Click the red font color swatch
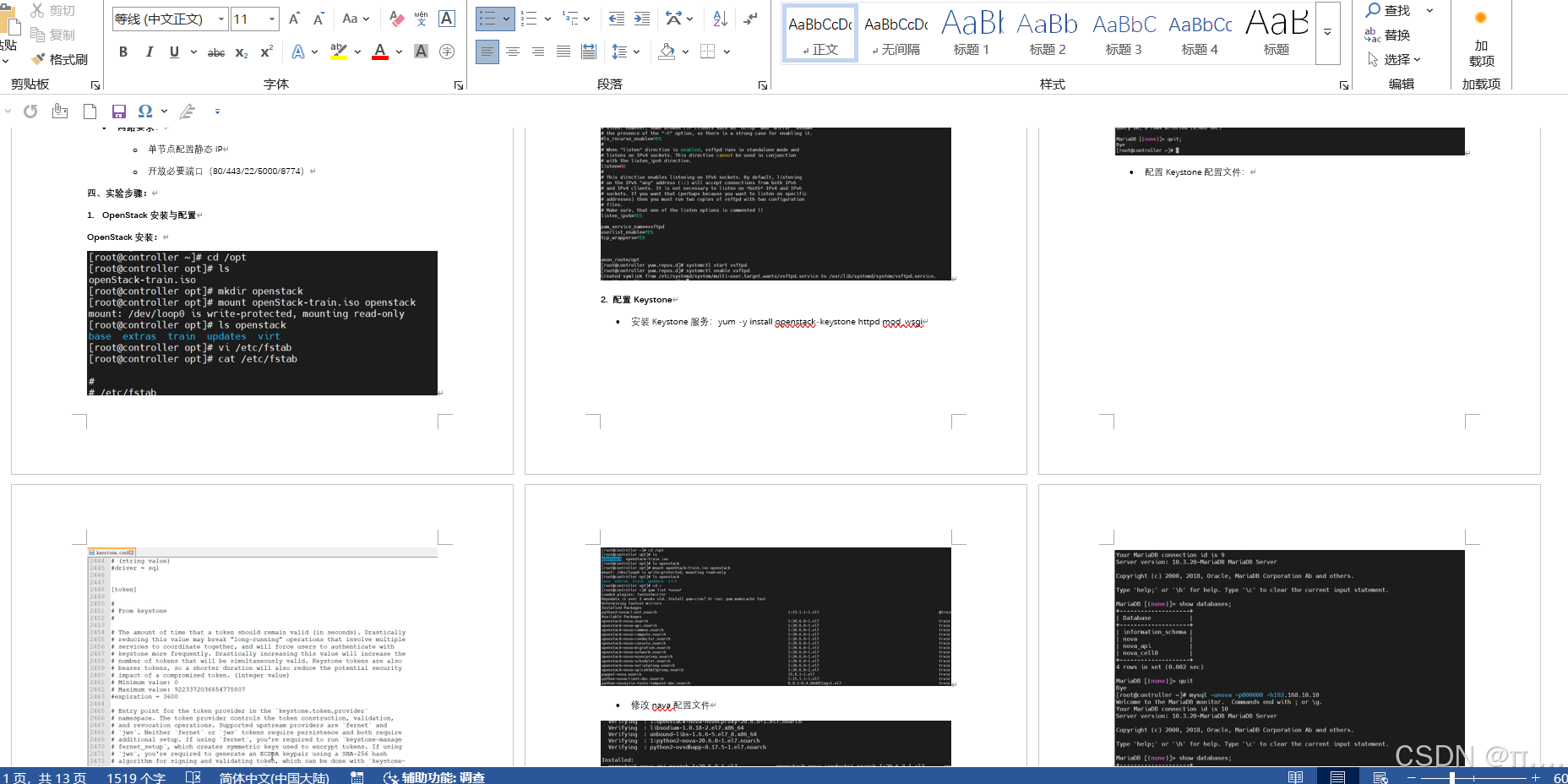Image resolution: width=1568 pixels, height=784 pixels. tap(380, 53)
